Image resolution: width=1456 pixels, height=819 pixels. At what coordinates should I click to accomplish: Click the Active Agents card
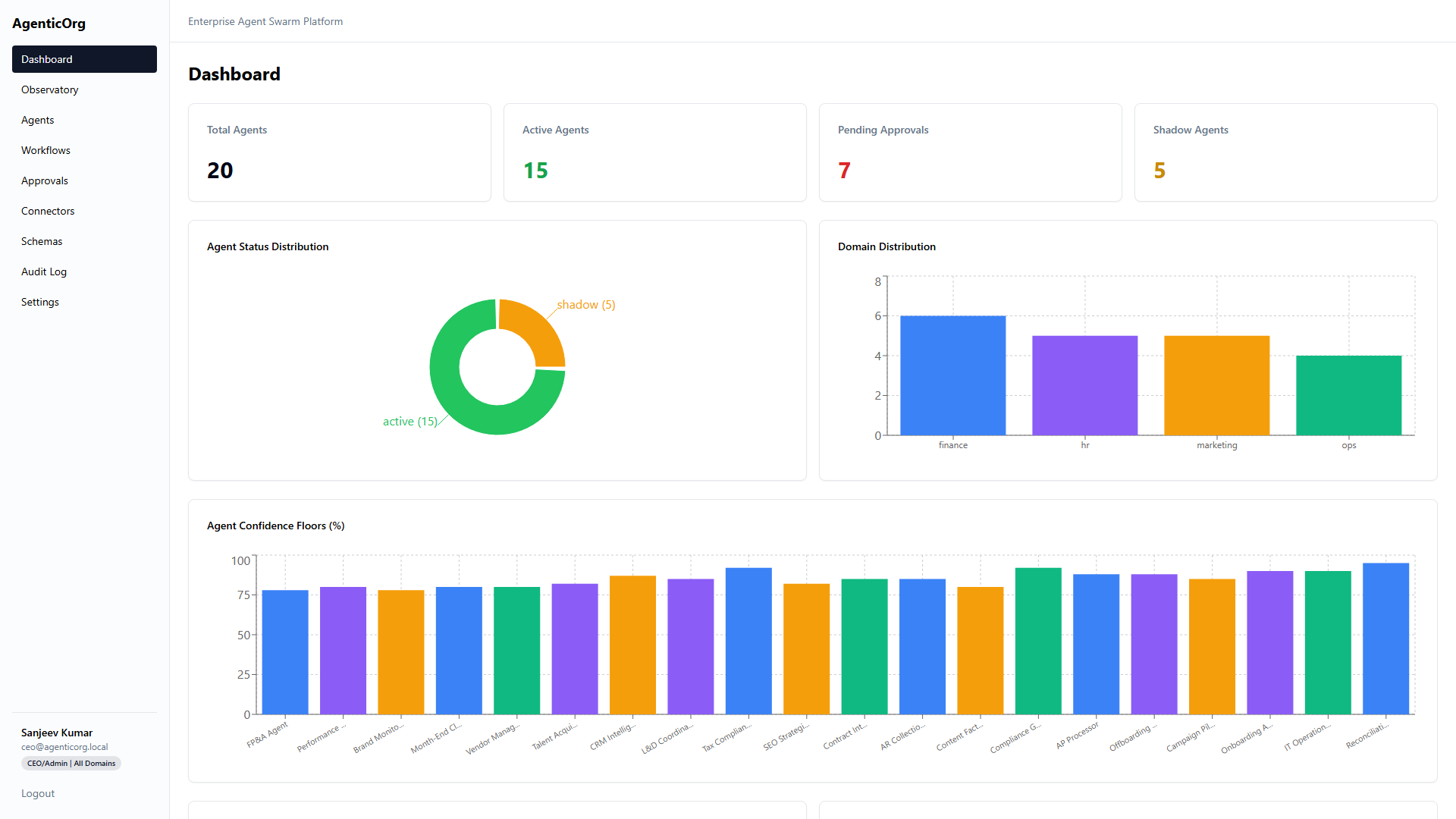[654, 152]
